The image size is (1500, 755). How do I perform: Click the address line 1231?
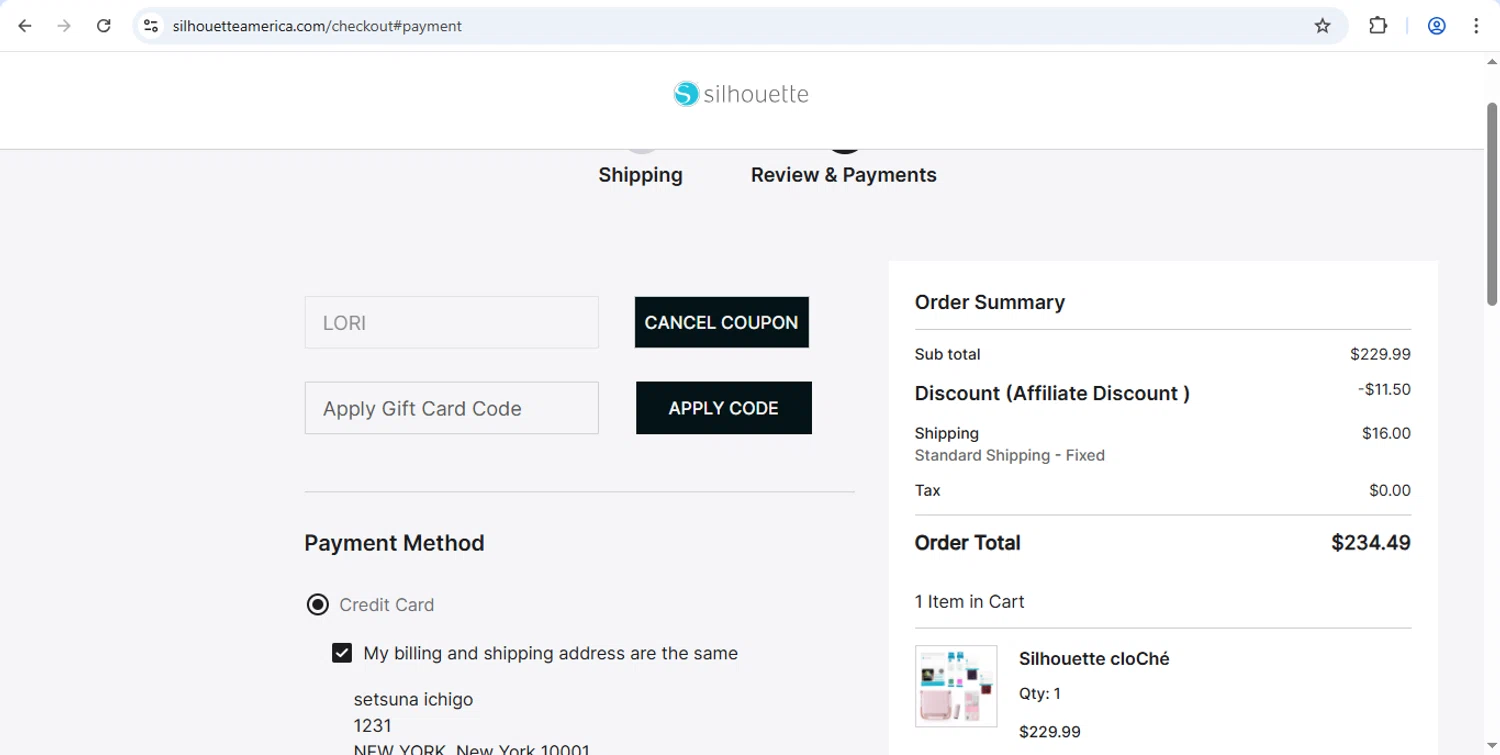(x=372, y=725)
